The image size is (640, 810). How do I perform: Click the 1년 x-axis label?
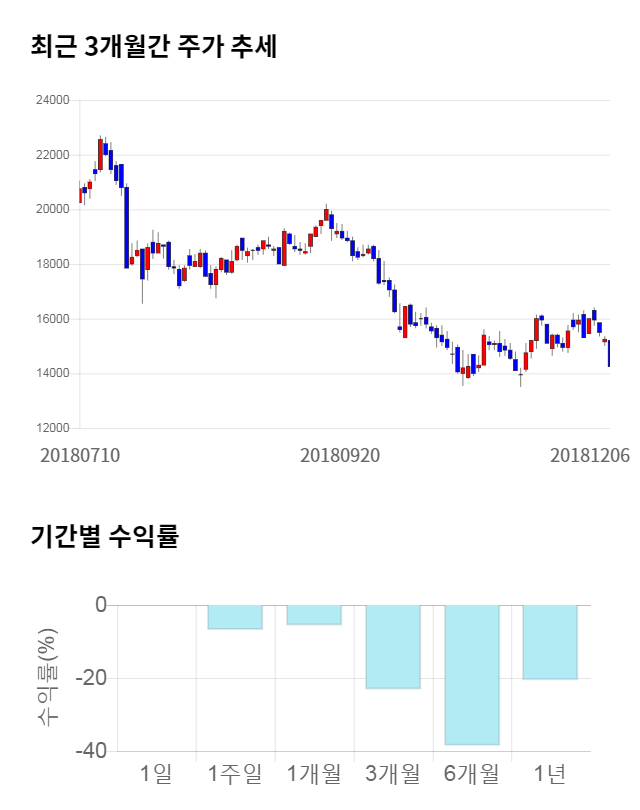(550, 773)
